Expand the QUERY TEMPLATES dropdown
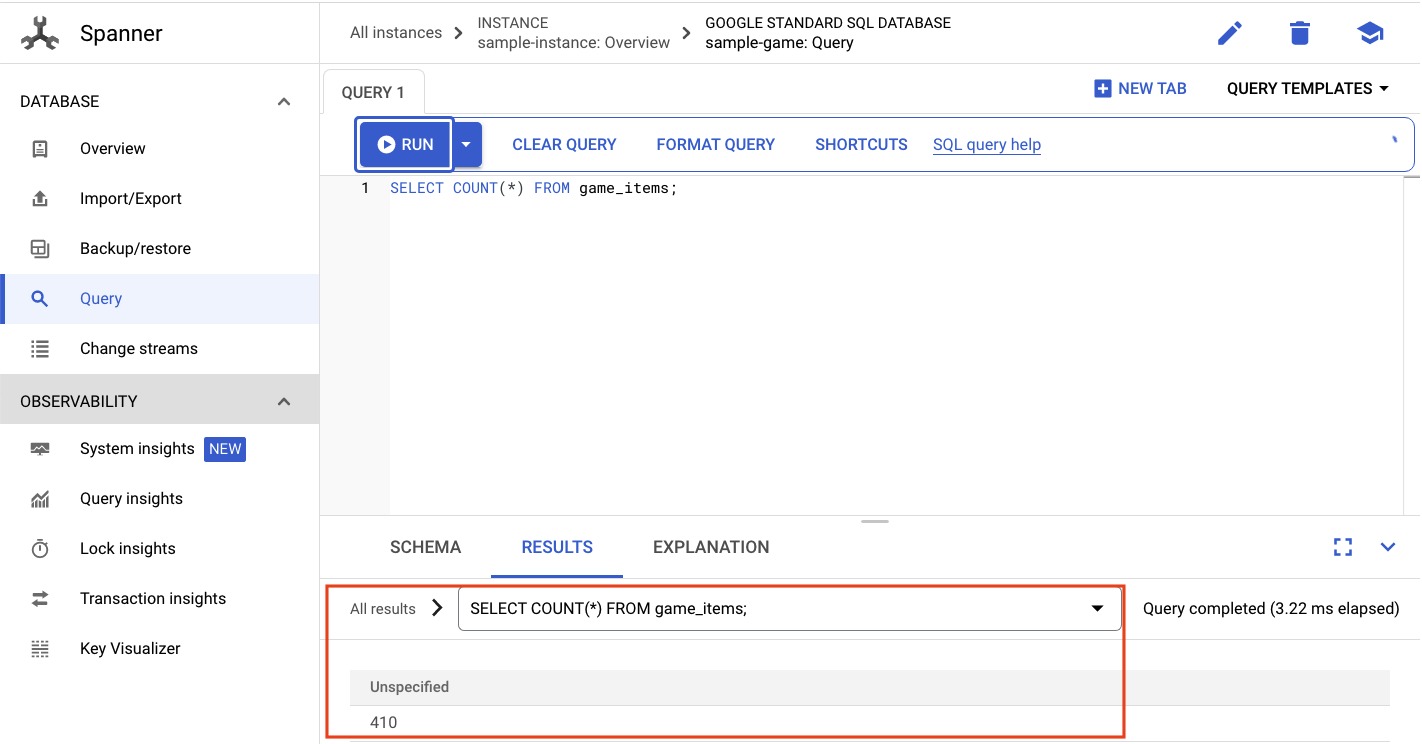This screenshot has width=1422, height=744. [x=1307, y=88]
